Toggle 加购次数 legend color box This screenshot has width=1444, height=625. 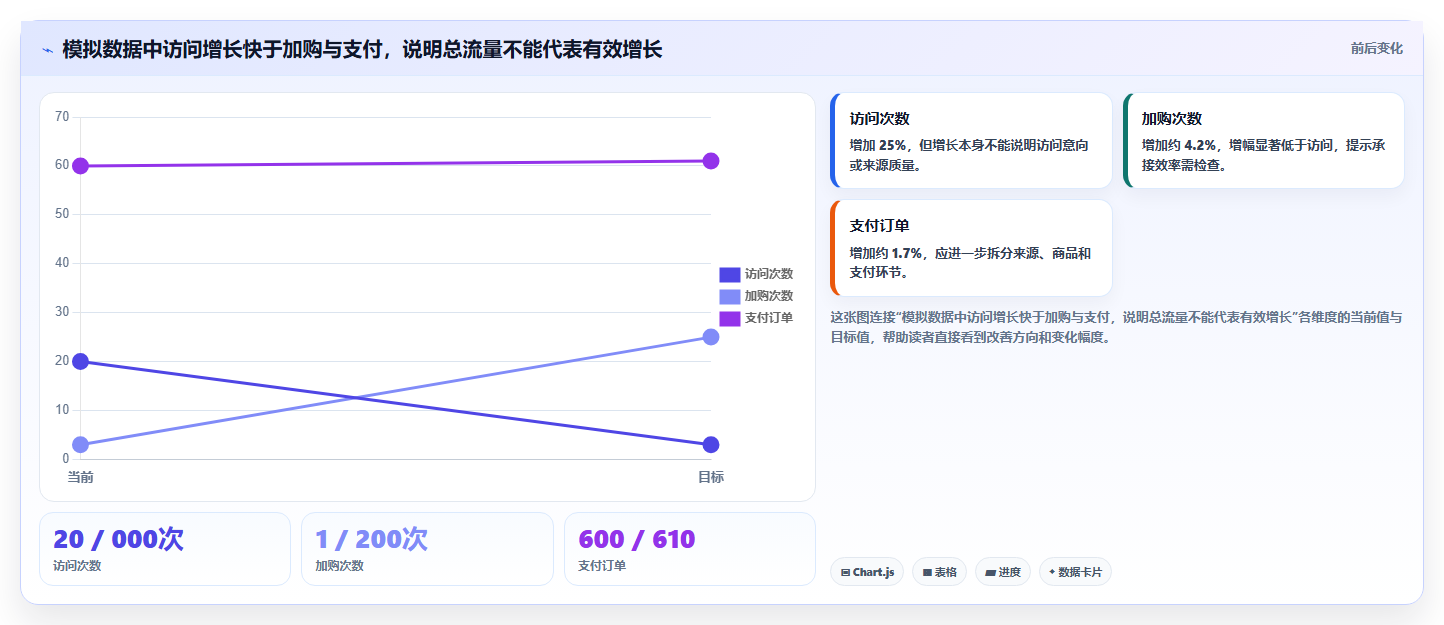pyautogui.click(x=729, y=296)
